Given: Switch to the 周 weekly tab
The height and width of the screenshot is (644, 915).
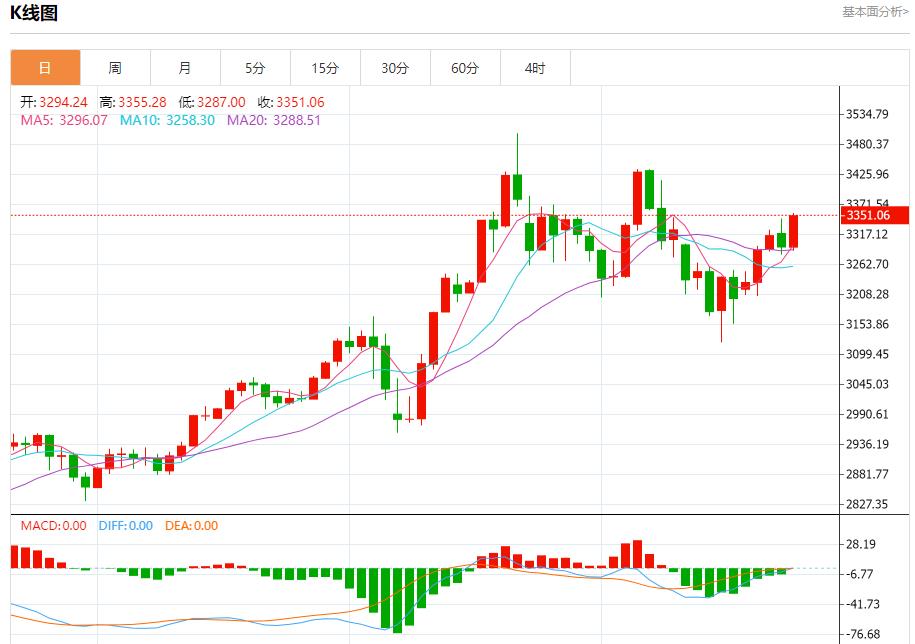Looking at the screenshot, I should (115, 68).
